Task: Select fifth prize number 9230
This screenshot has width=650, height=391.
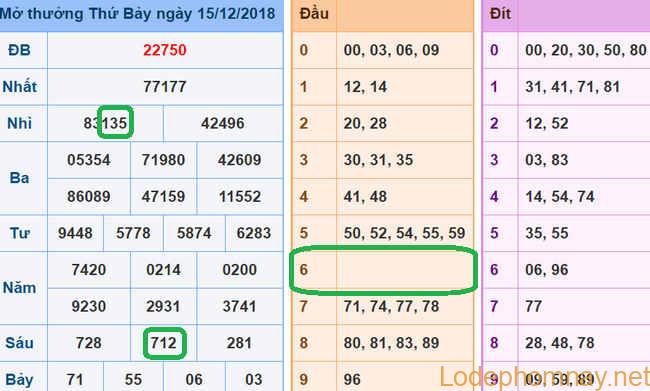Action: (89, 306)
